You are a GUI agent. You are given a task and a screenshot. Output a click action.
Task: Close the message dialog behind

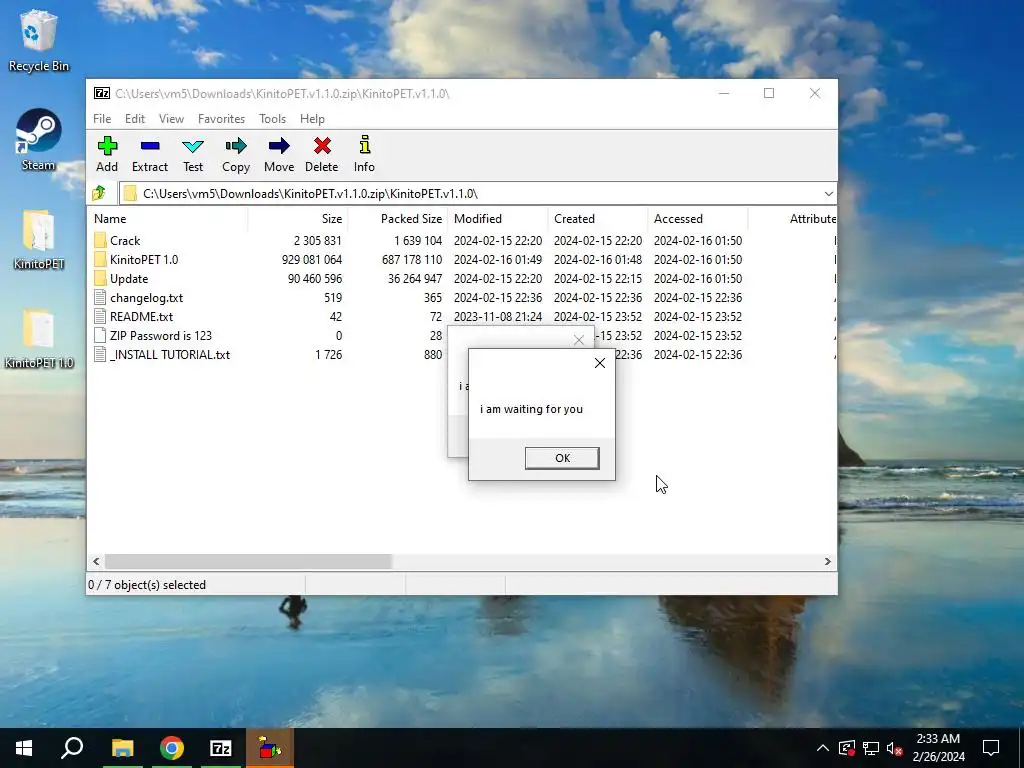coord(579,340)
